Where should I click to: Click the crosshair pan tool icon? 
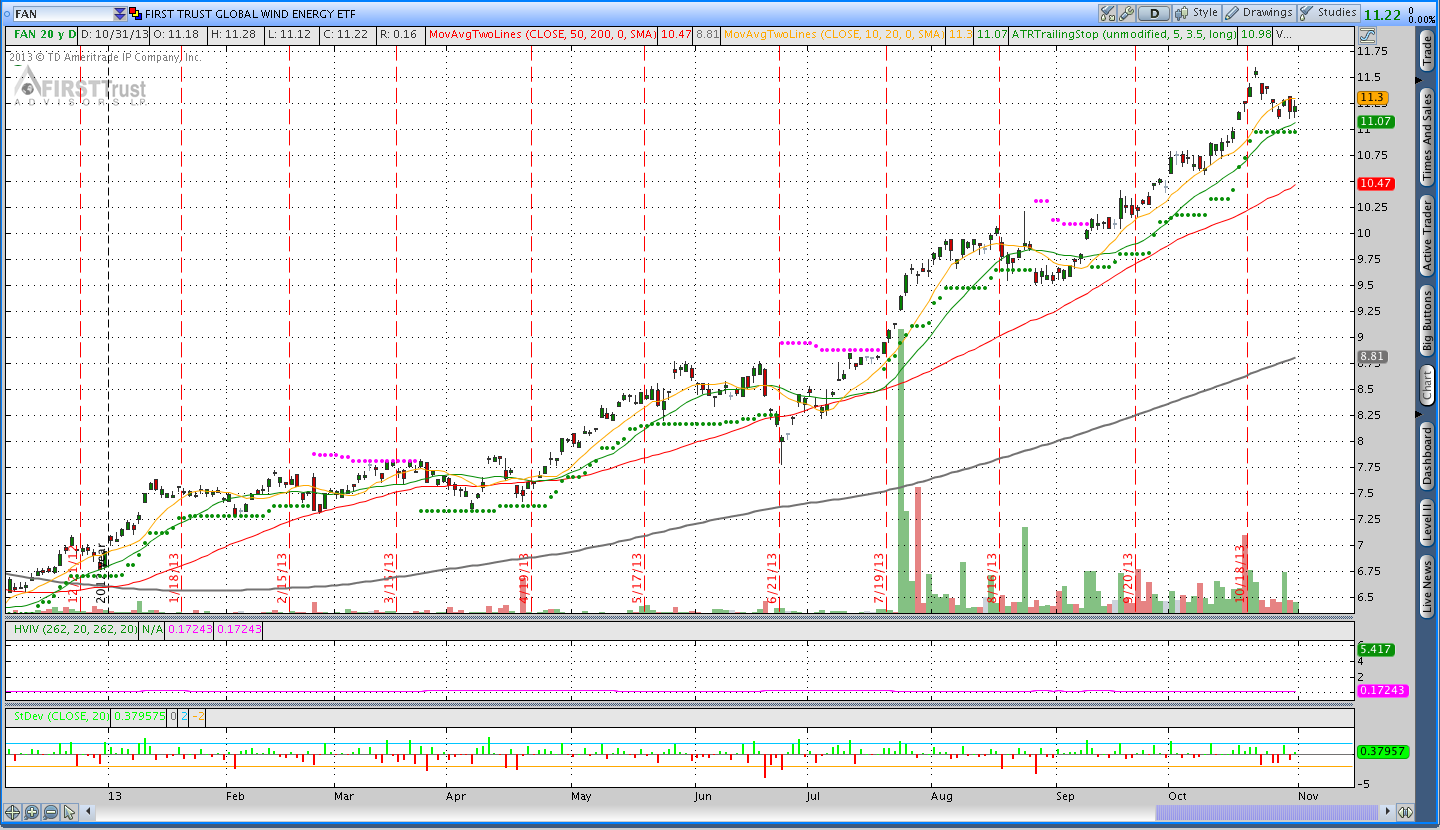13,812
